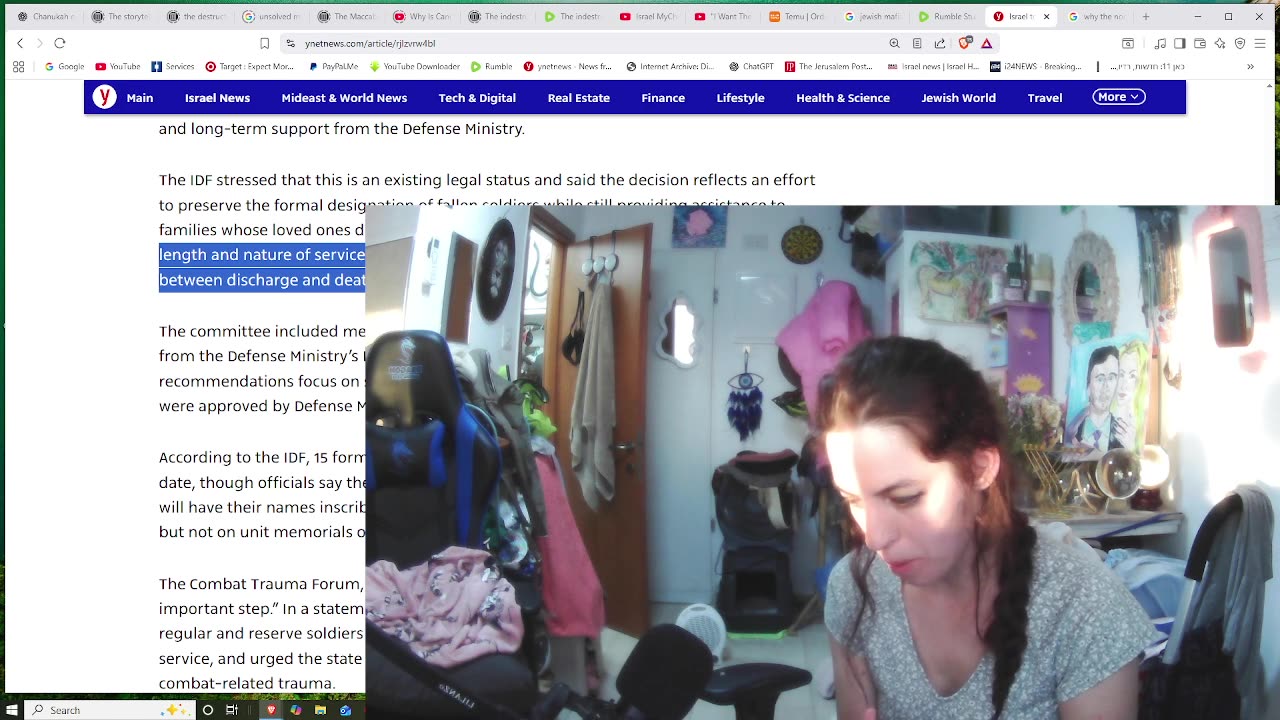This screenshot has width=1280, height=720.
Task: Open Target bookmark
Action: (x=249, y=67)
